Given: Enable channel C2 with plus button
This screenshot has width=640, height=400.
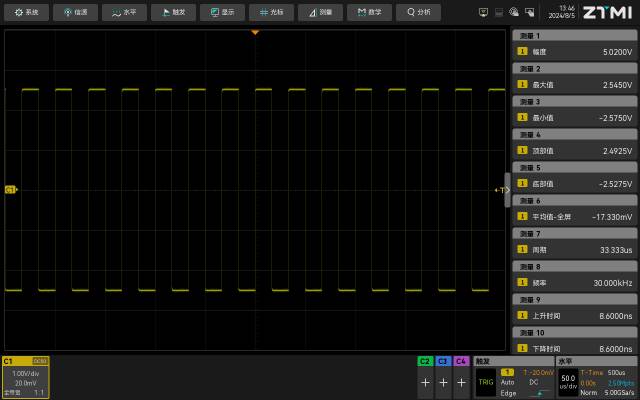Looking at the screenshot, I should (425, 382).
